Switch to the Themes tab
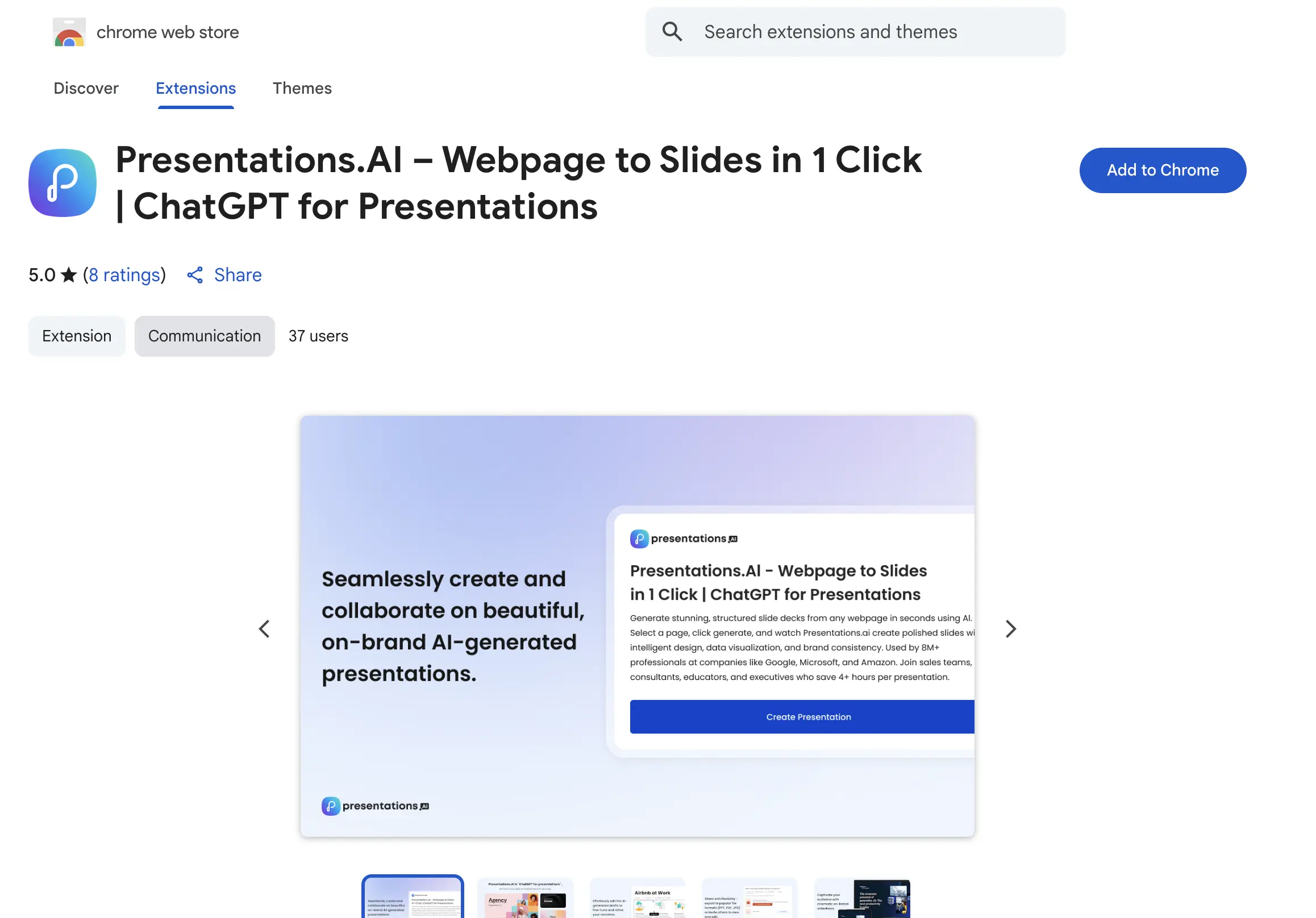 (302, 88)
